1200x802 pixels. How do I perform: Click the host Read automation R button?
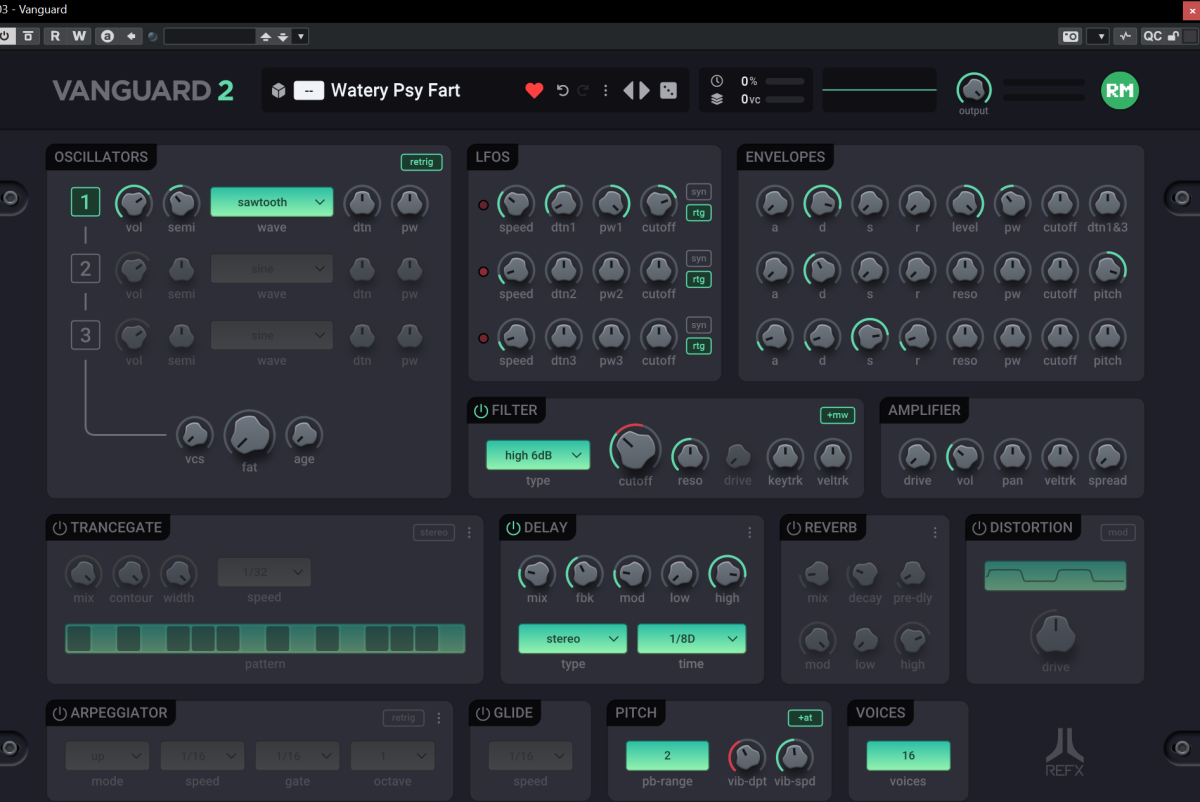pyautogui.click(x=55, y=36)
